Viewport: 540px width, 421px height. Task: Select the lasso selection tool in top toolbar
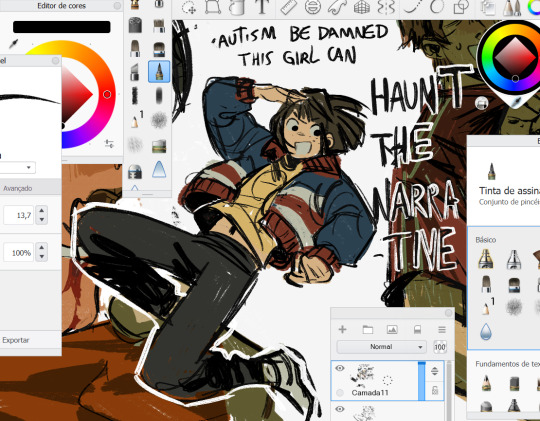pyautogui.click(x=189, y=8)
